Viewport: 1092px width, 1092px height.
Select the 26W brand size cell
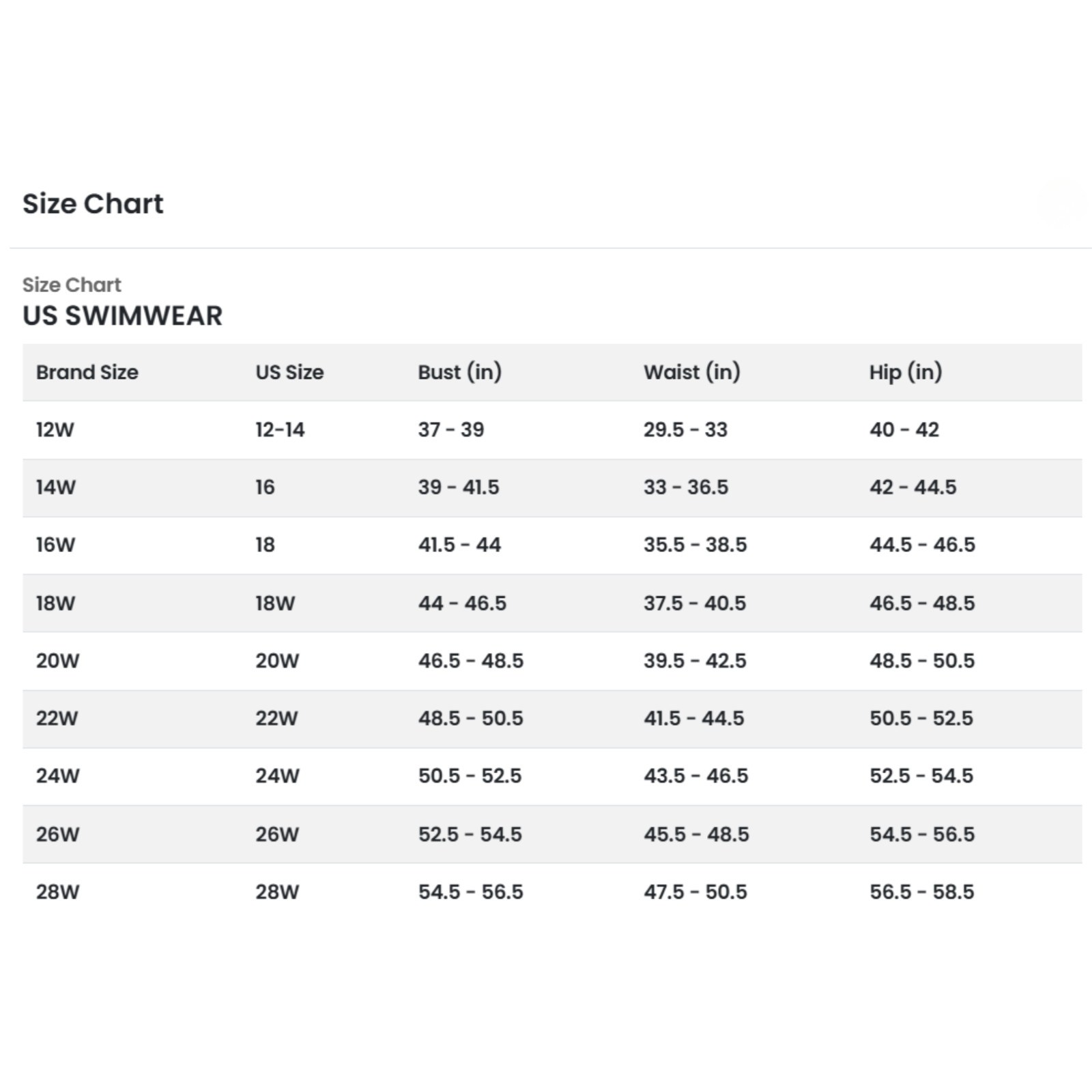point(58,834)
